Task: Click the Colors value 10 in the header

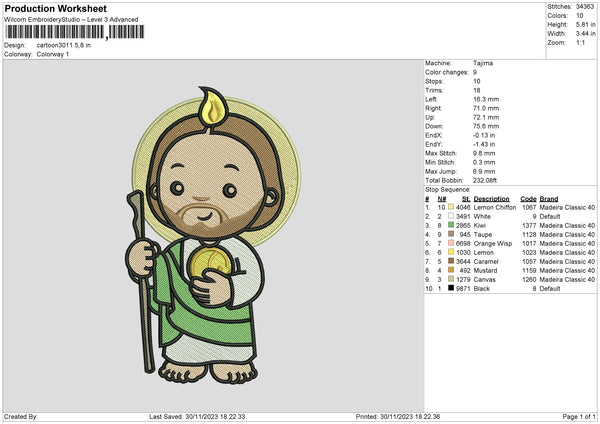Action: pos(579,16)
